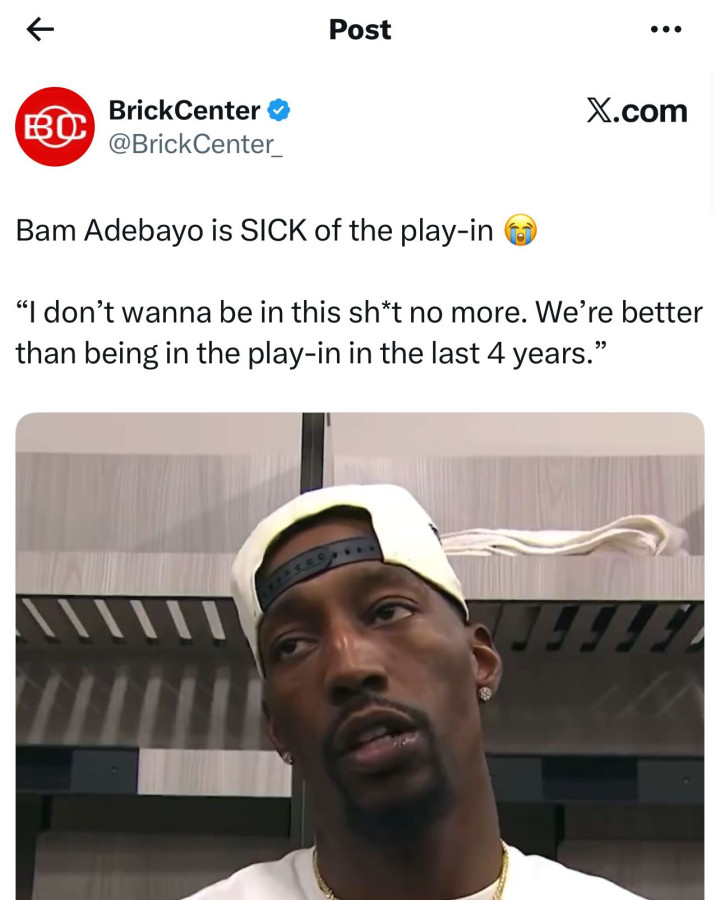Open the three-dot more options menu
Screen dimensions: 720x900
tap(666, 29)
